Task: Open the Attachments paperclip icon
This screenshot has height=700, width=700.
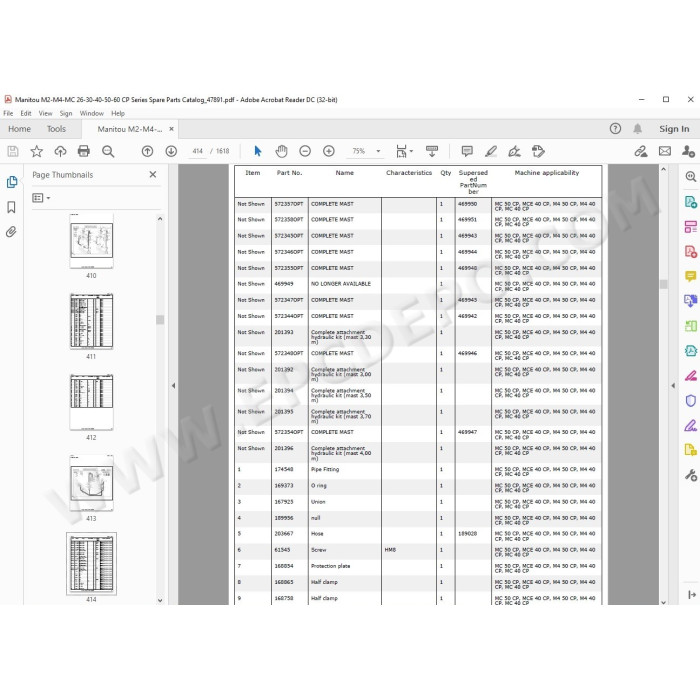Action: [11, 232]
